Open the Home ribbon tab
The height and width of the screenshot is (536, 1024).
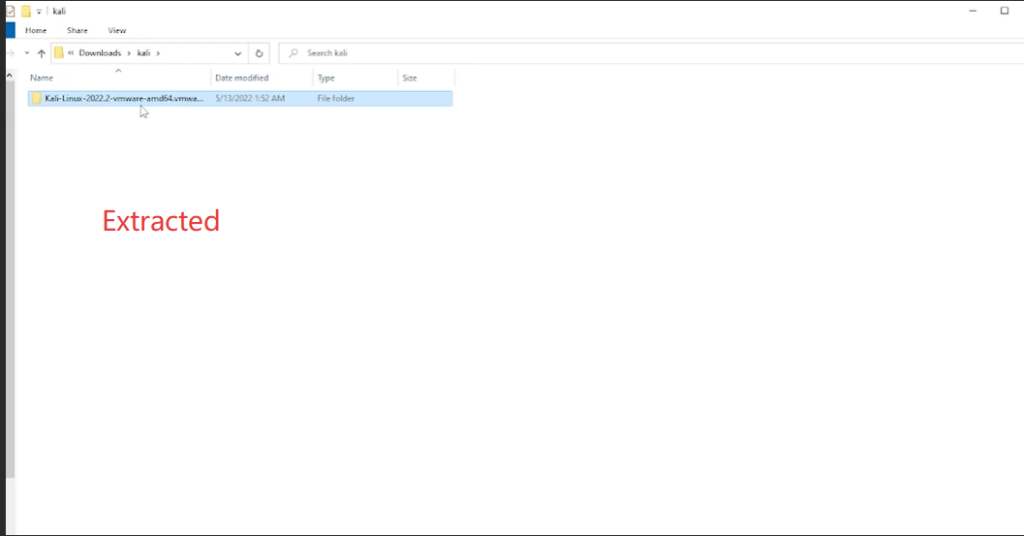[x=36, y=31]
